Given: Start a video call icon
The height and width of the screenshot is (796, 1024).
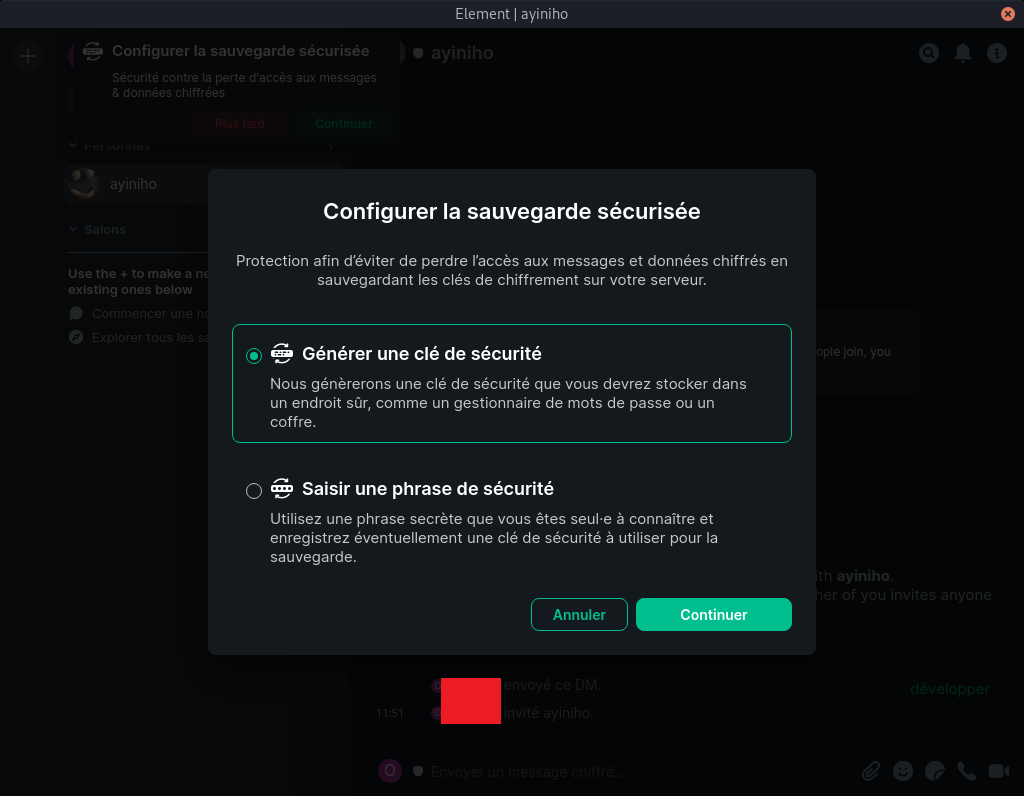Looking at the screenshot, I should [x=999, y=771].
